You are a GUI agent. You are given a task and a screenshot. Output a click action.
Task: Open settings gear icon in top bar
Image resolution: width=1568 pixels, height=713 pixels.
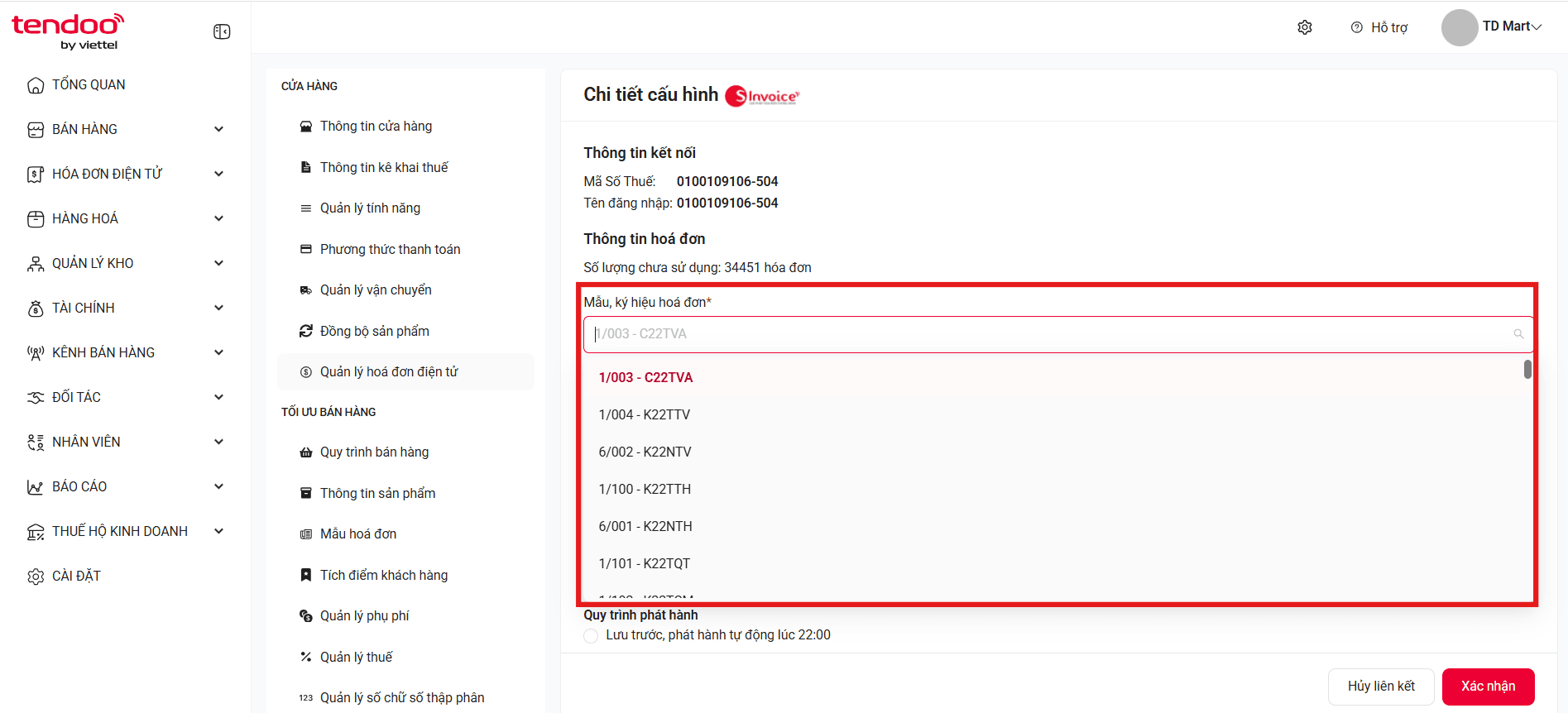pyautogui.click(x=1305, y=27)
